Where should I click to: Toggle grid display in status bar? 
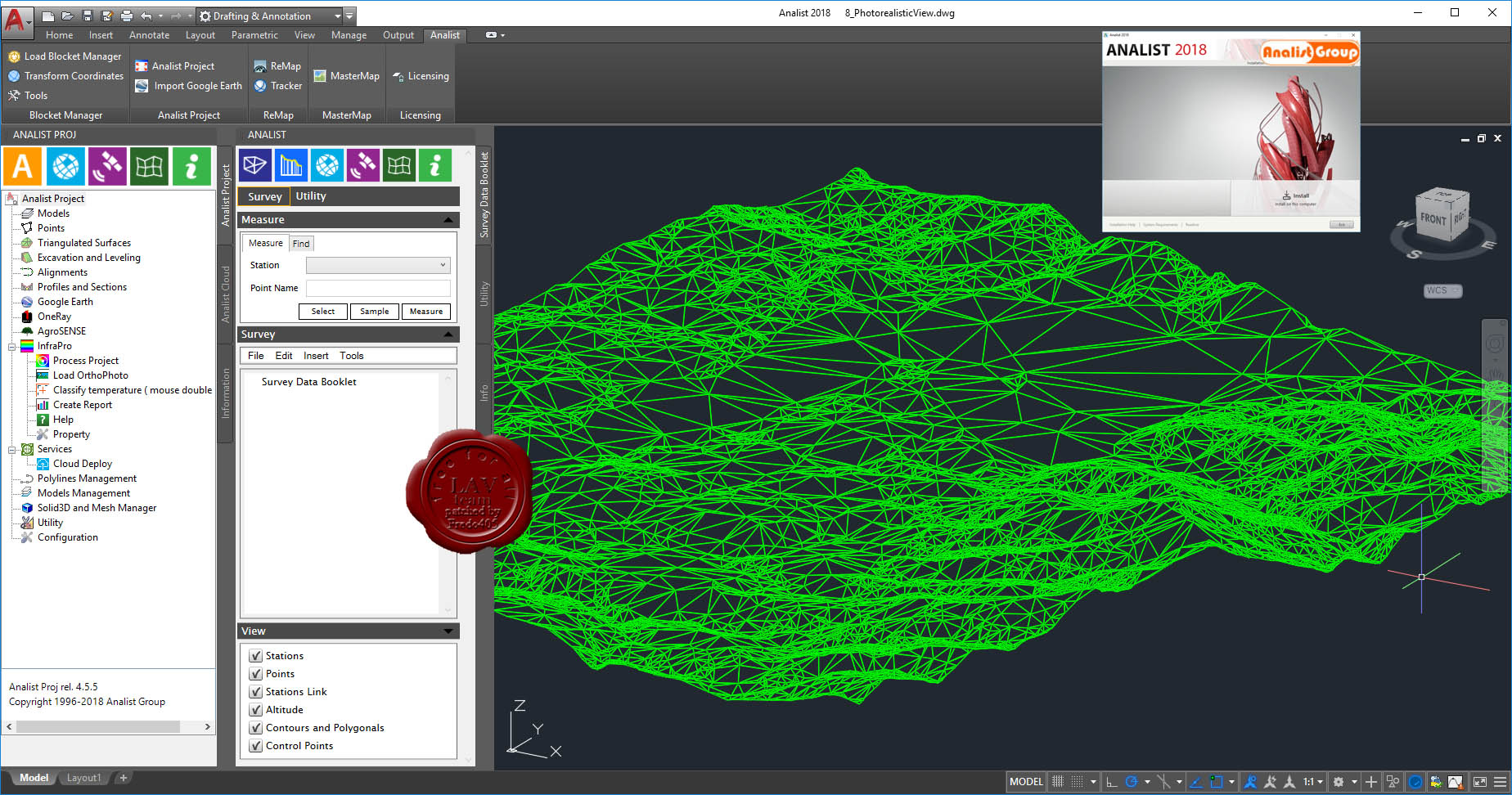(1057, 782)
